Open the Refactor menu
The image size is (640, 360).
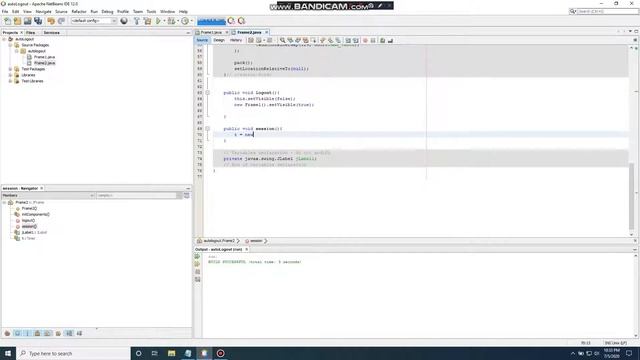tap(79, 11)
